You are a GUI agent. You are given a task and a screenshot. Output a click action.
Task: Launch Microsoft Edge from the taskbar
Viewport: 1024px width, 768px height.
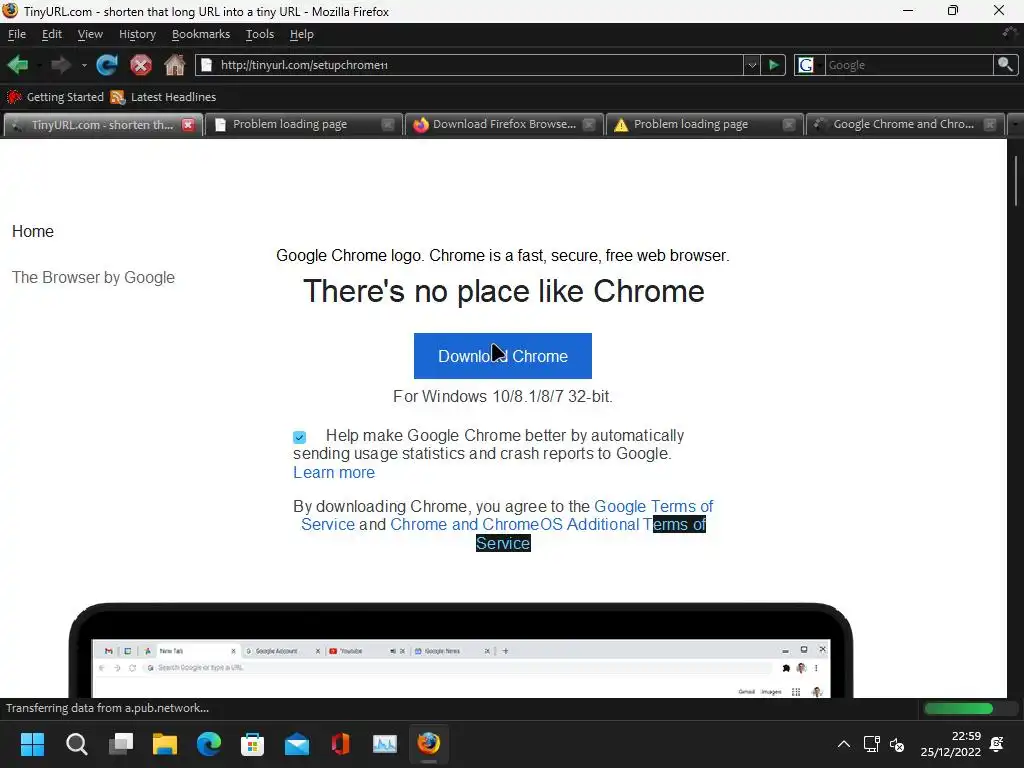click(x=209, y=744)
